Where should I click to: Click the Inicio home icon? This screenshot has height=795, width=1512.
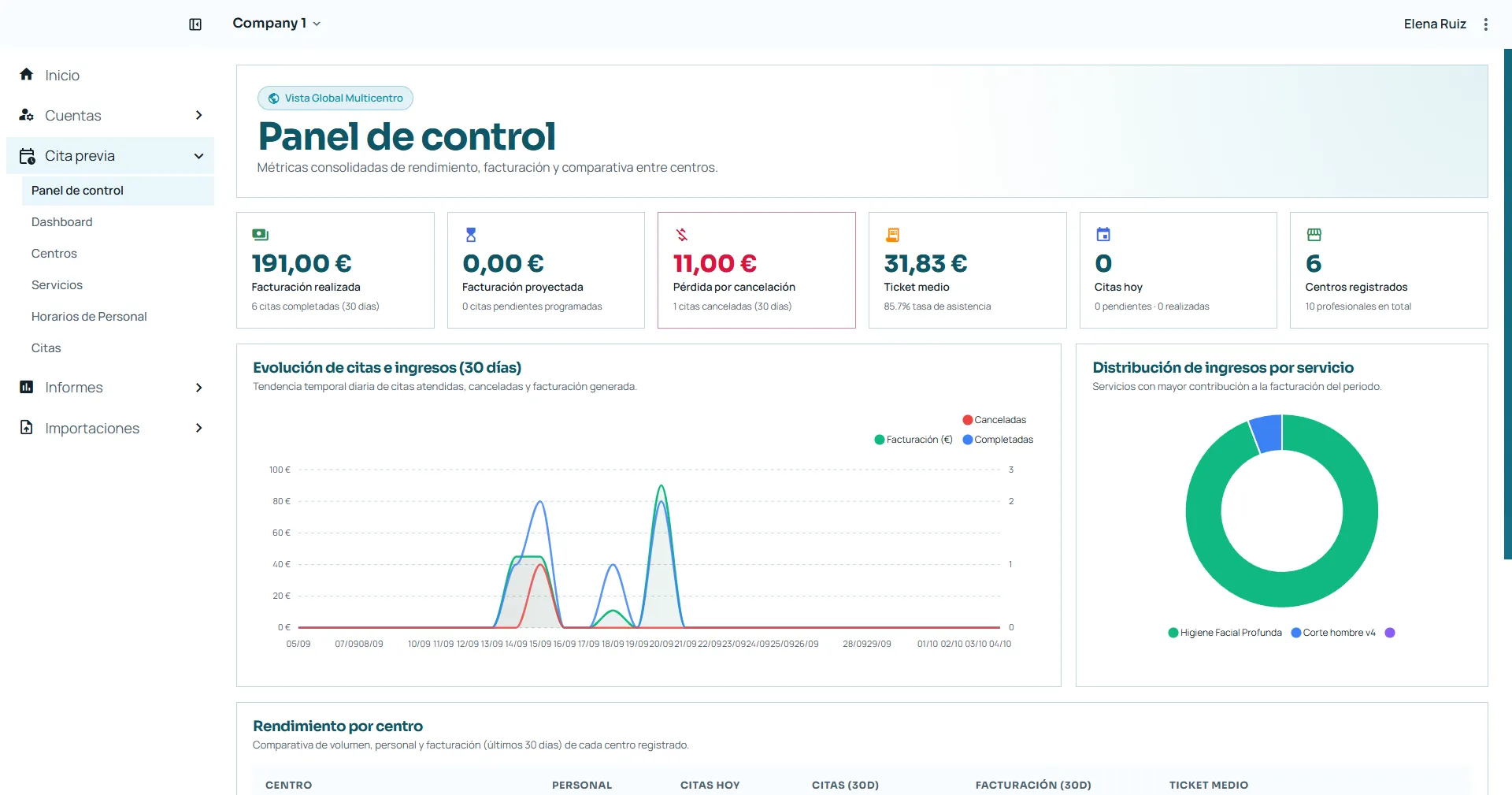tap(27, 74)
